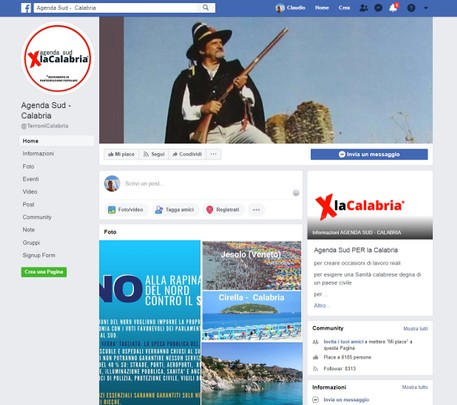Select Community in page sidebar
Viewport: 457px width, 405px height.
pyautogui.click(x=37, y=217)
